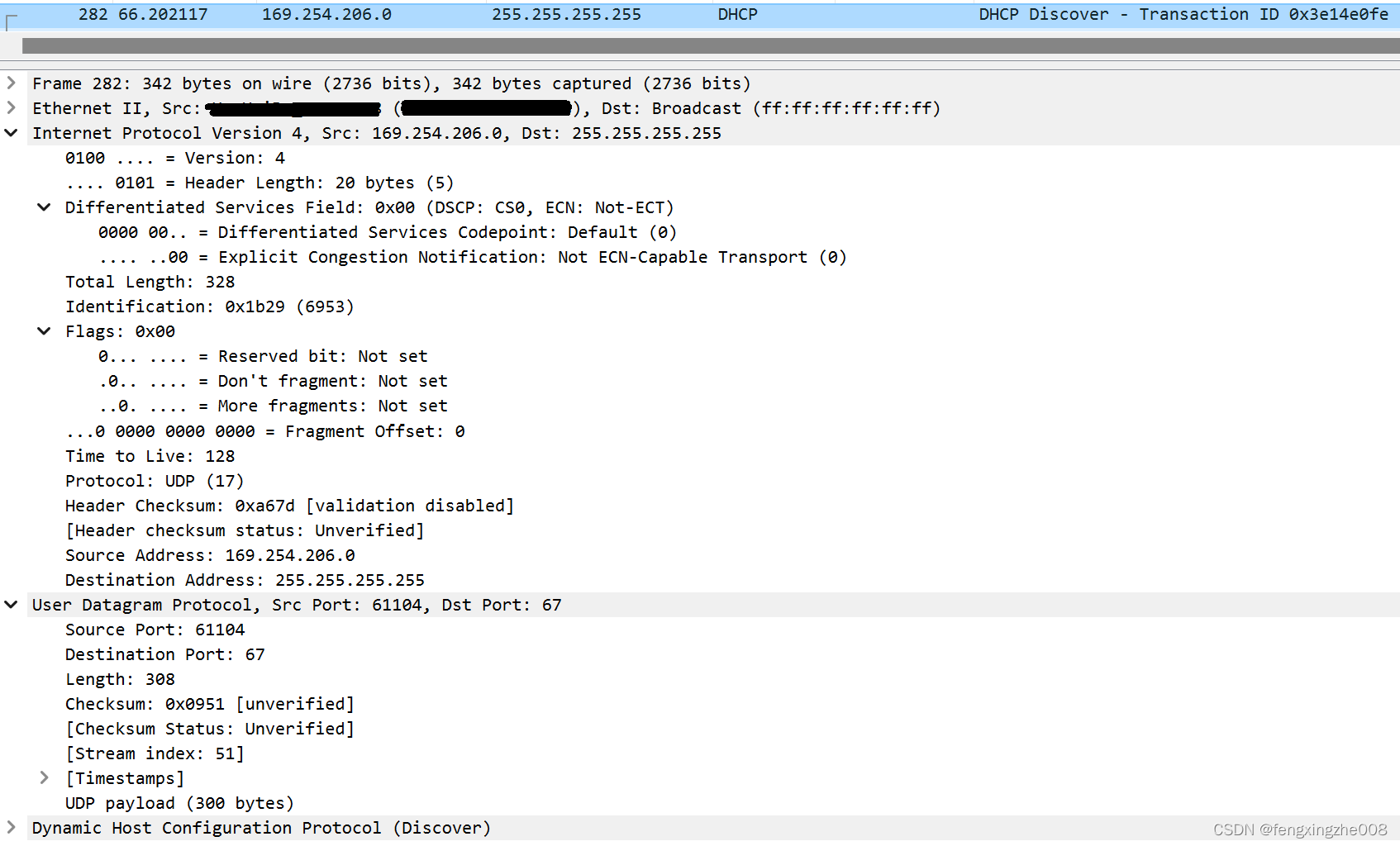
Task: Expand the Ethernet II section
Action: pyautogui.click(x=11, y=107)
